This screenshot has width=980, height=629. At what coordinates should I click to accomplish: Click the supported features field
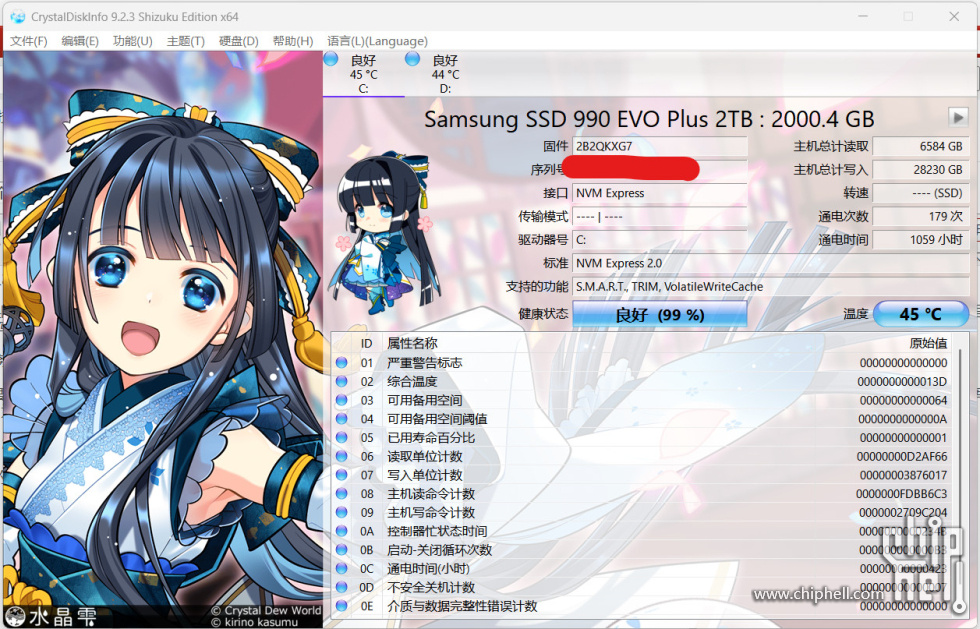point(771,286)
